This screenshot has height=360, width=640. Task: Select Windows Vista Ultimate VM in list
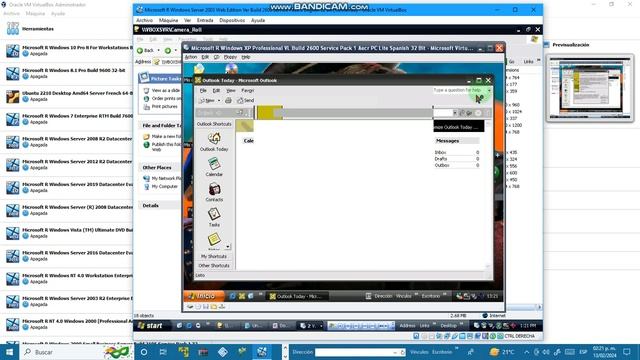[67, 233]
